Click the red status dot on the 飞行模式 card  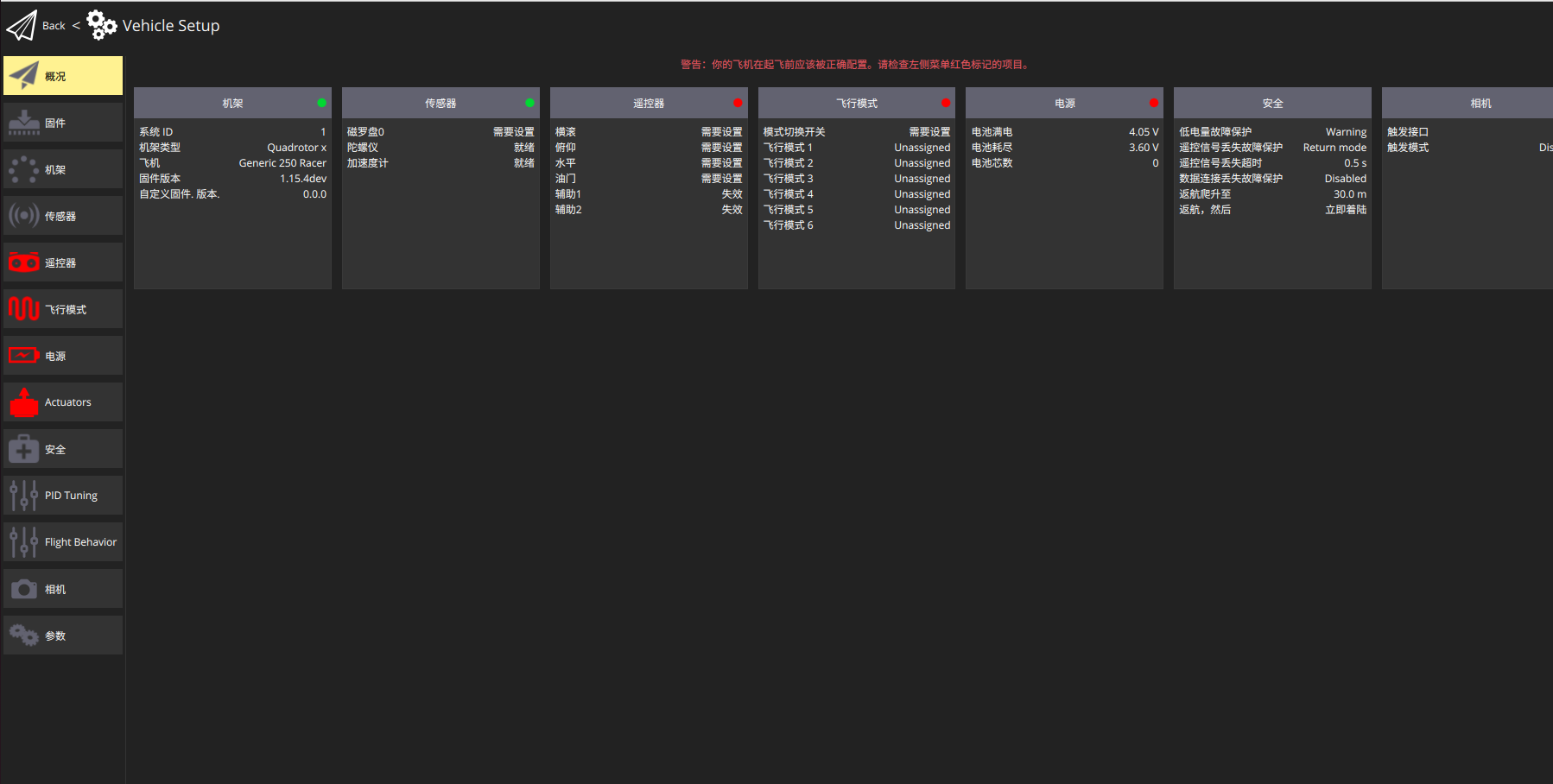pos(946,103)
